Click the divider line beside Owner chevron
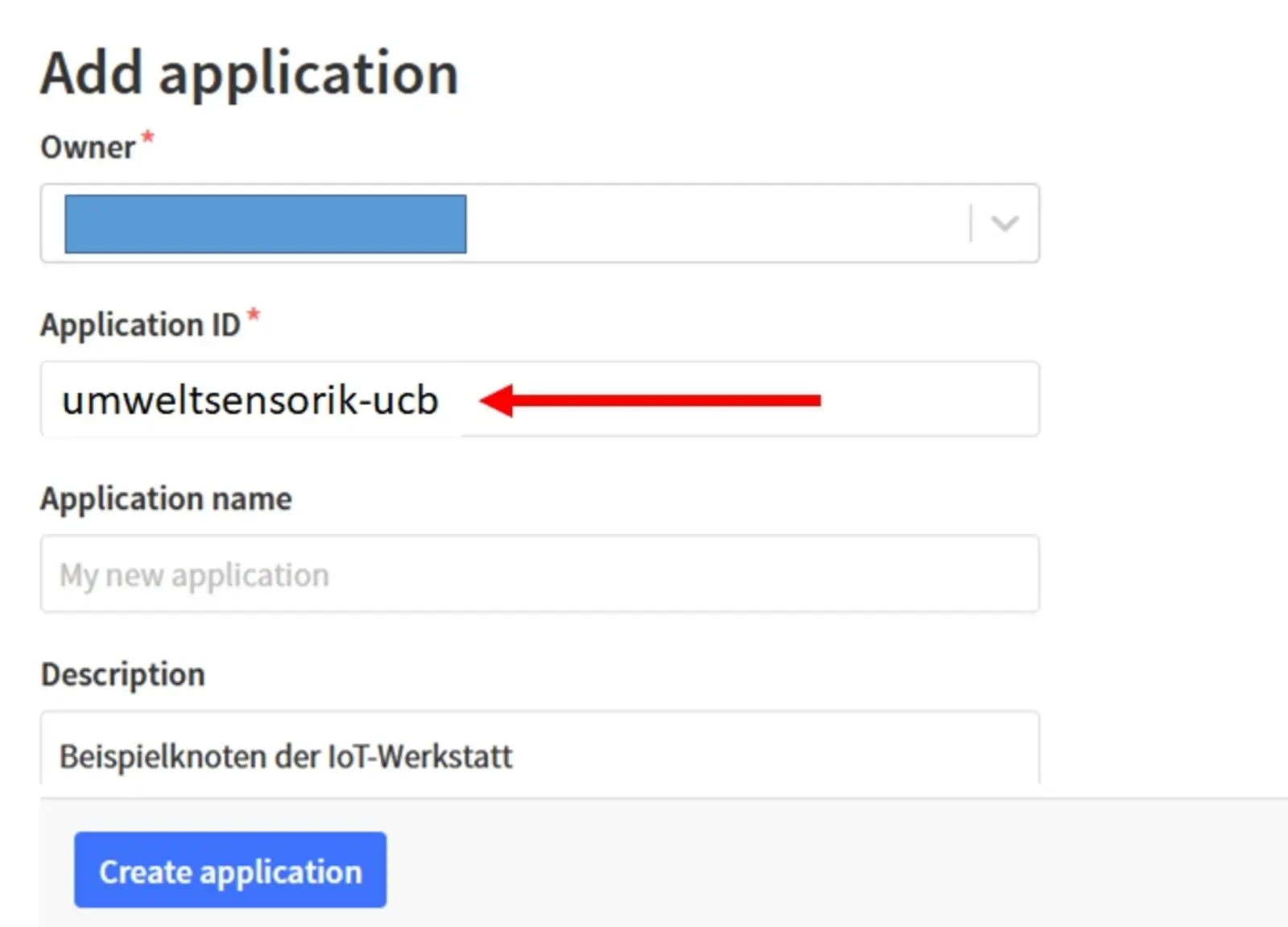The width and height of the screenshot is (1288, 927). 971,223
